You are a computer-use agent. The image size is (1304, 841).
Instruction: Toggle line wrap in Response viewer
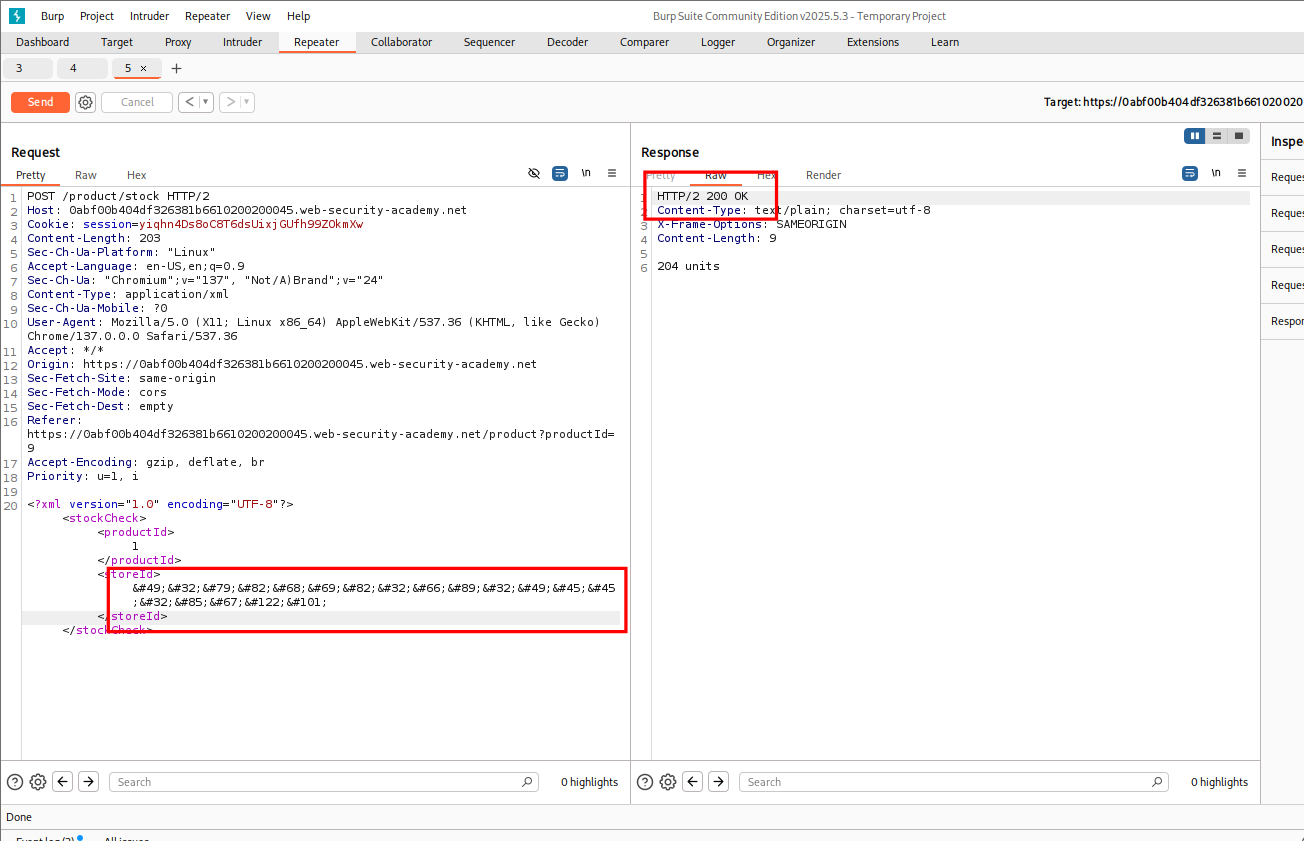1190,173
